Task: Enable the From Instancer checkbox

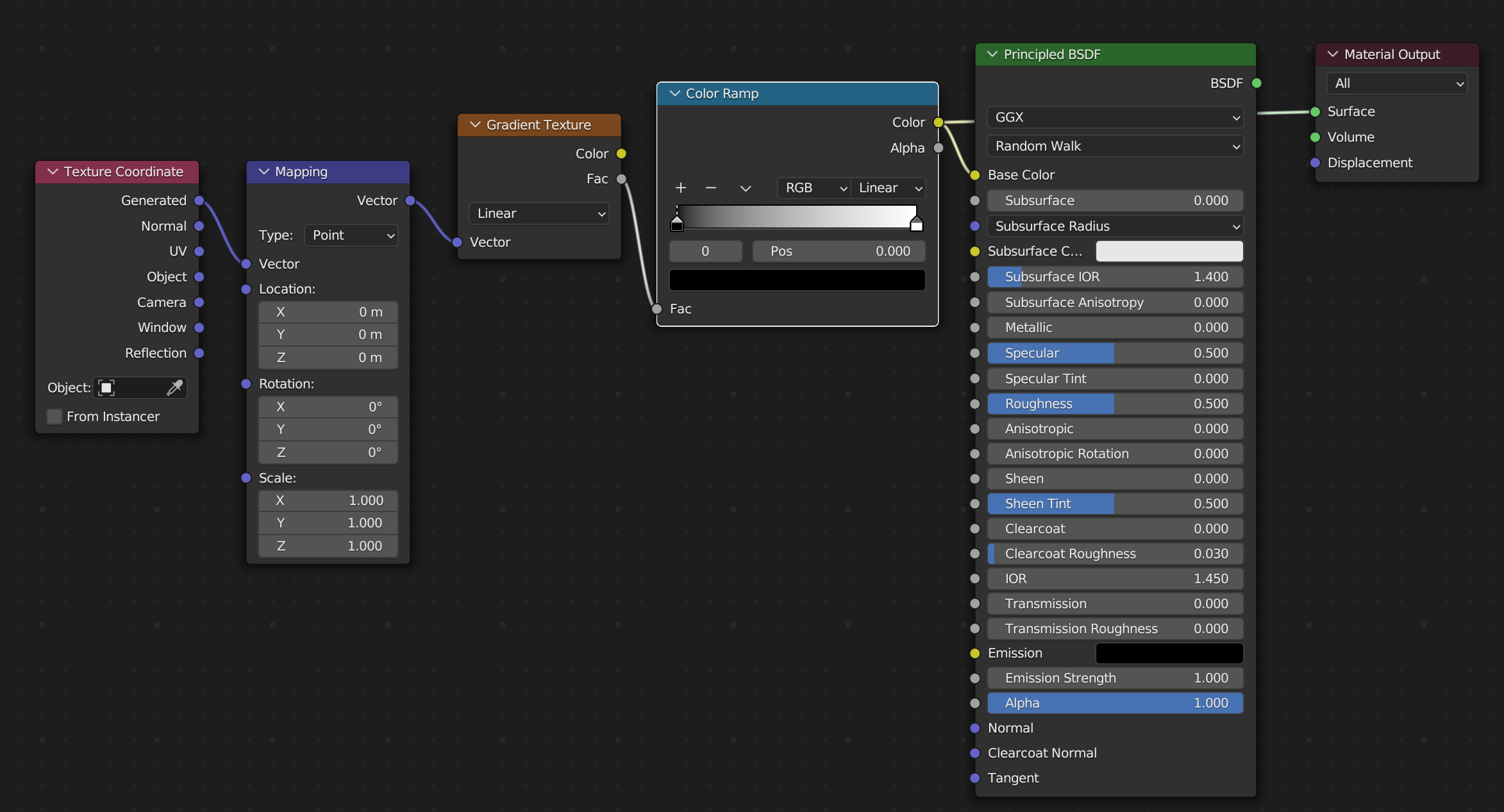Action: [55, 417]
